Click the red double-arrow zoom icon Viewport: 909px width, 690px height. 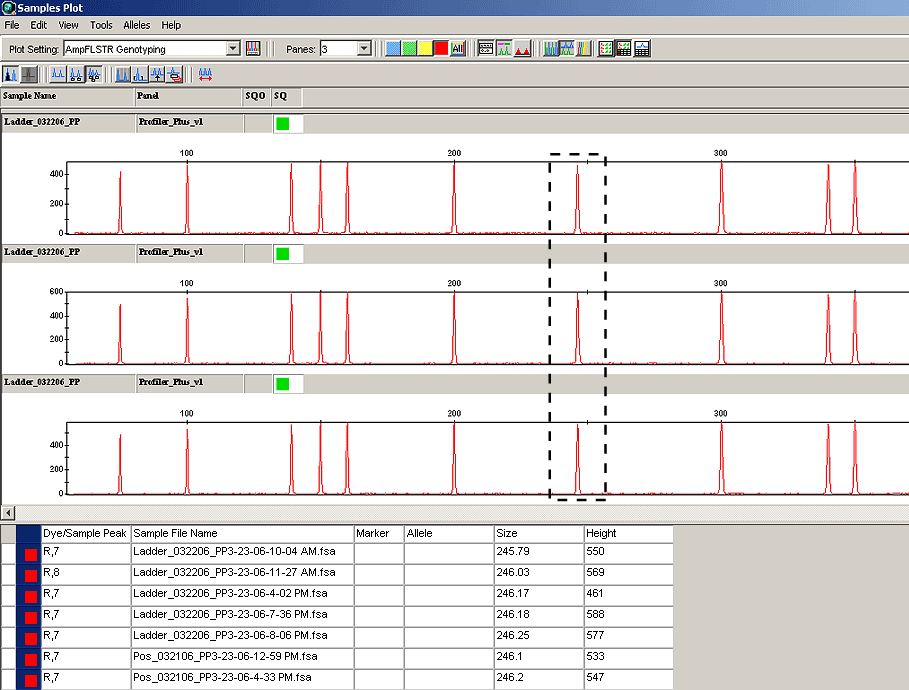point(205,74)
